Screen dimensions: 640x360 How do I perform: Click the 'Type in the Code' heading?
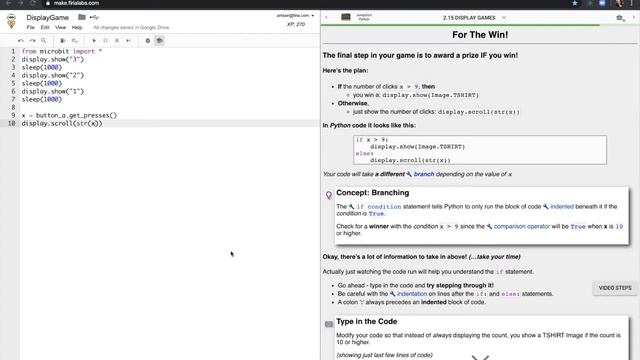pyautogui.click(x=367, y=322)
